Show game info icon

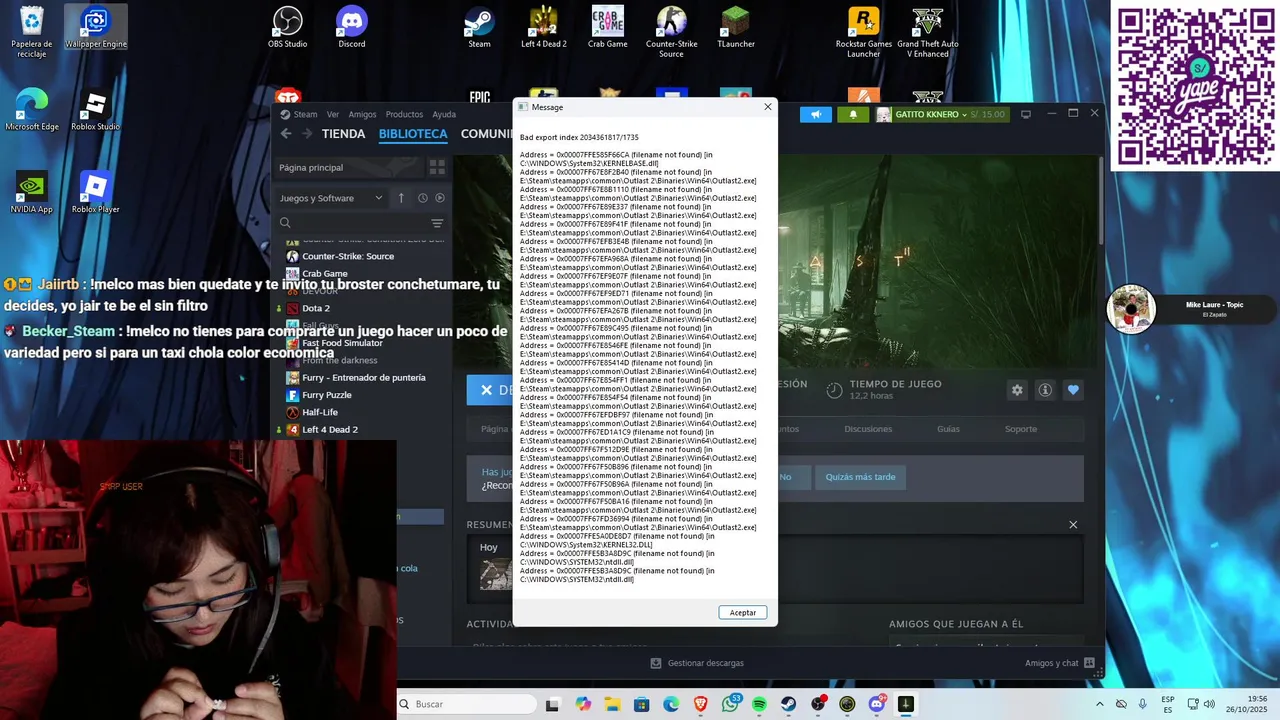click(x=1045, y=390)
